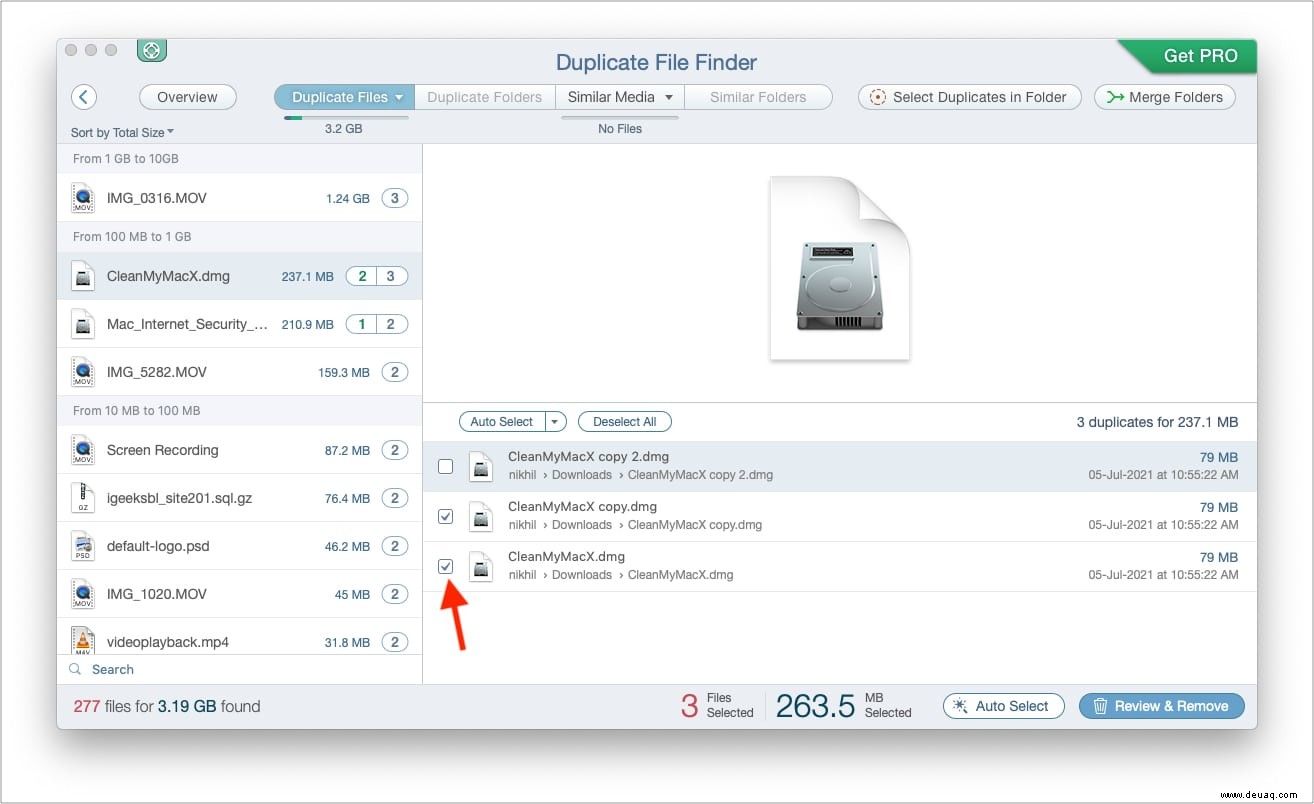Click CleanMyMacX copy 2.dmg file icon

[x=482, y=466]
